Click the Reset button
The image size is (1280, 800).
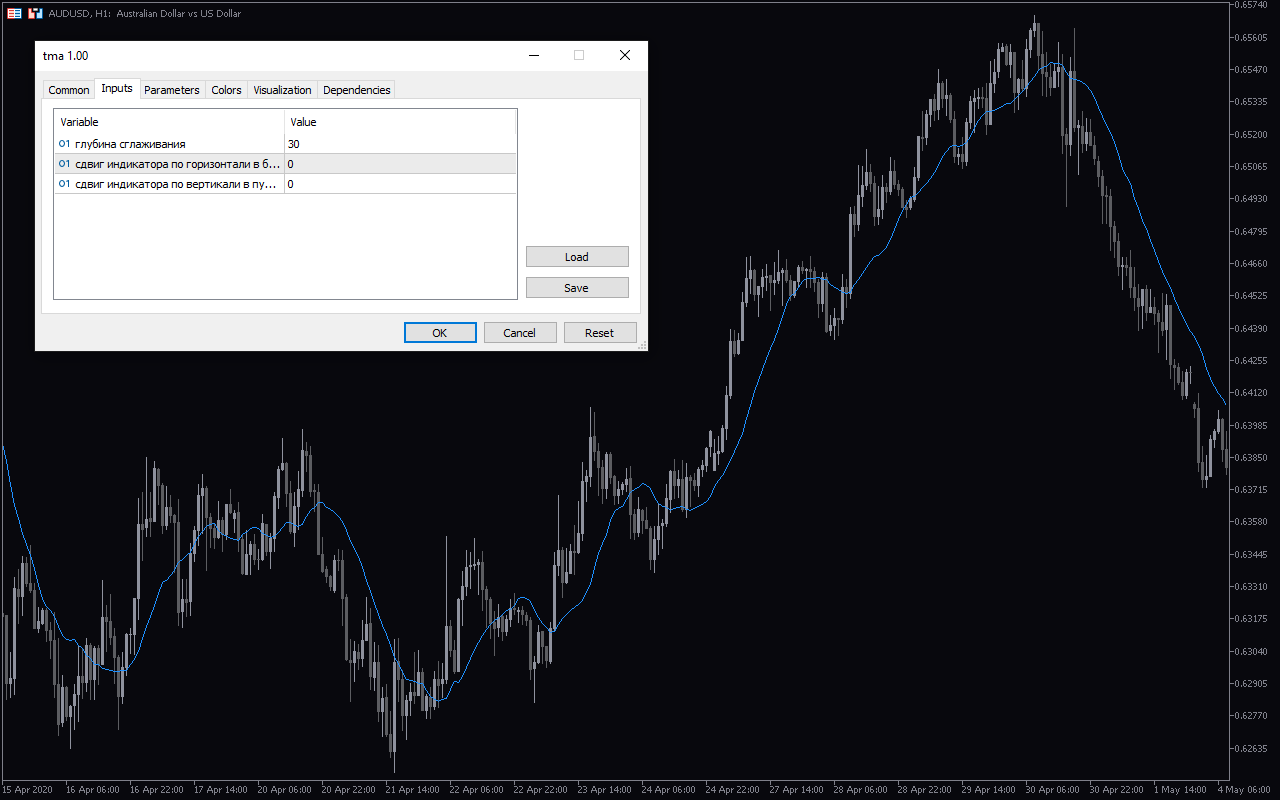click(600, 333)
